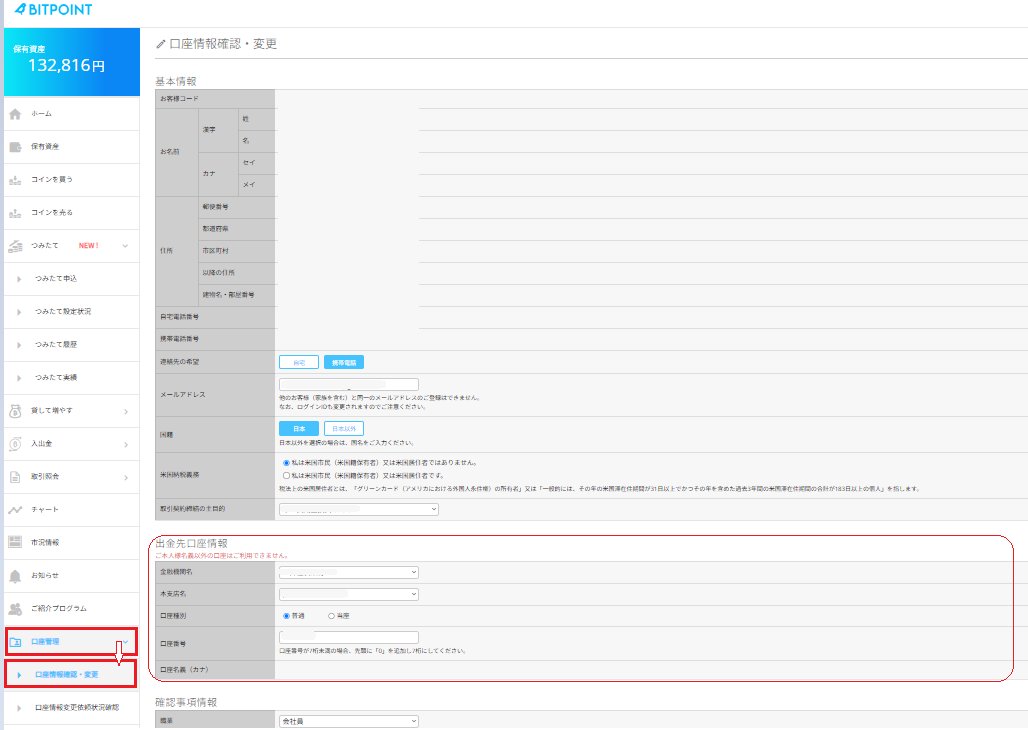Click the document icon for 取引照会
Screen dimensions: 1028x730
click(15, 477)
